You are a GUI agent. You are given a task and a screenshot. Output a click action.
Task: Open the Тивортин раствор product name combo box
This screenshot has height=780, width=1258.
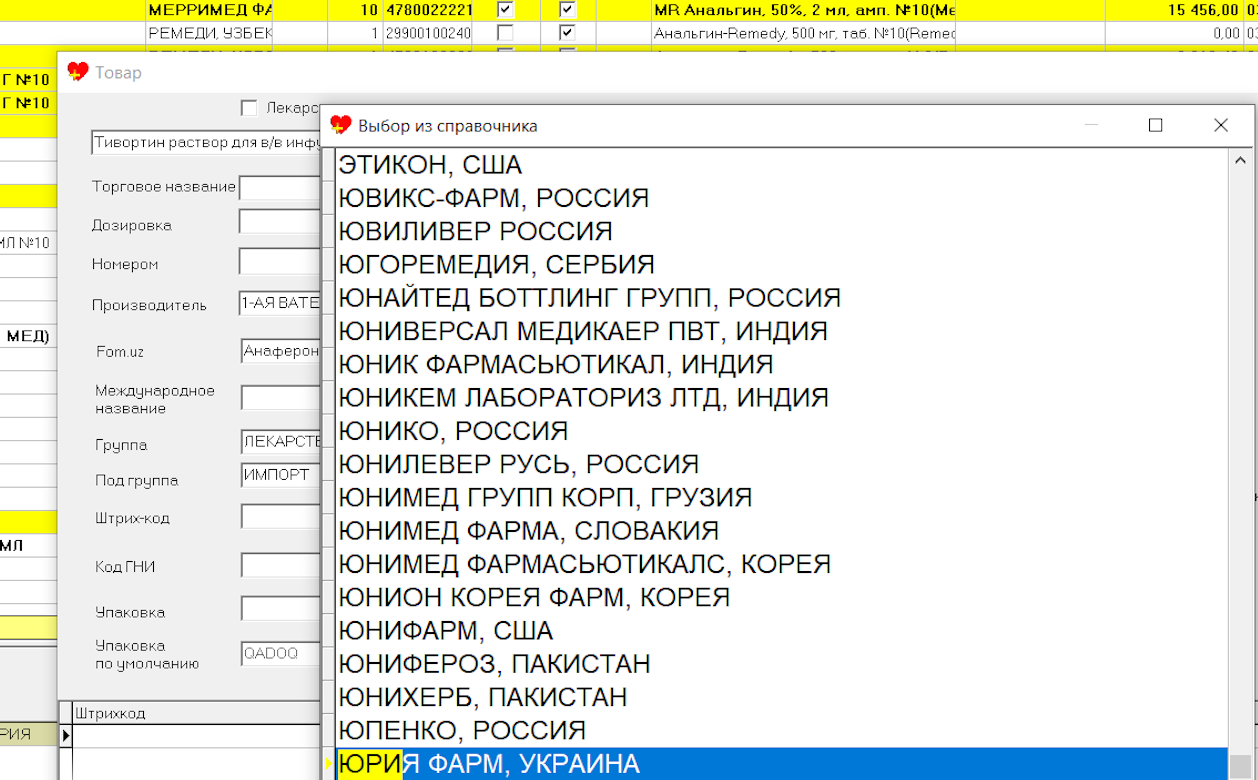(205, 143)
